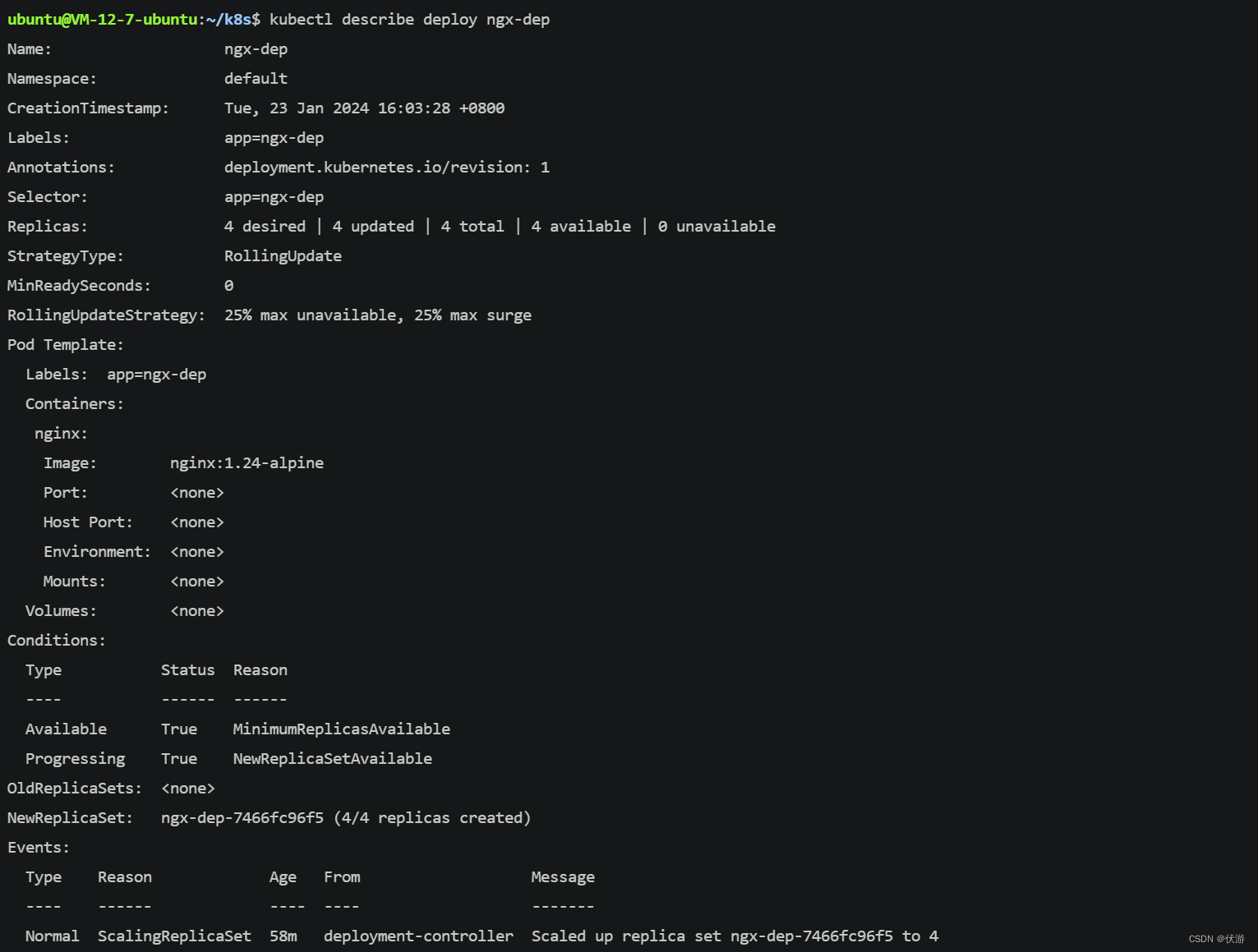Click the 'StrategyType:' label
1258x952 pixels.
tap(66, 256)
